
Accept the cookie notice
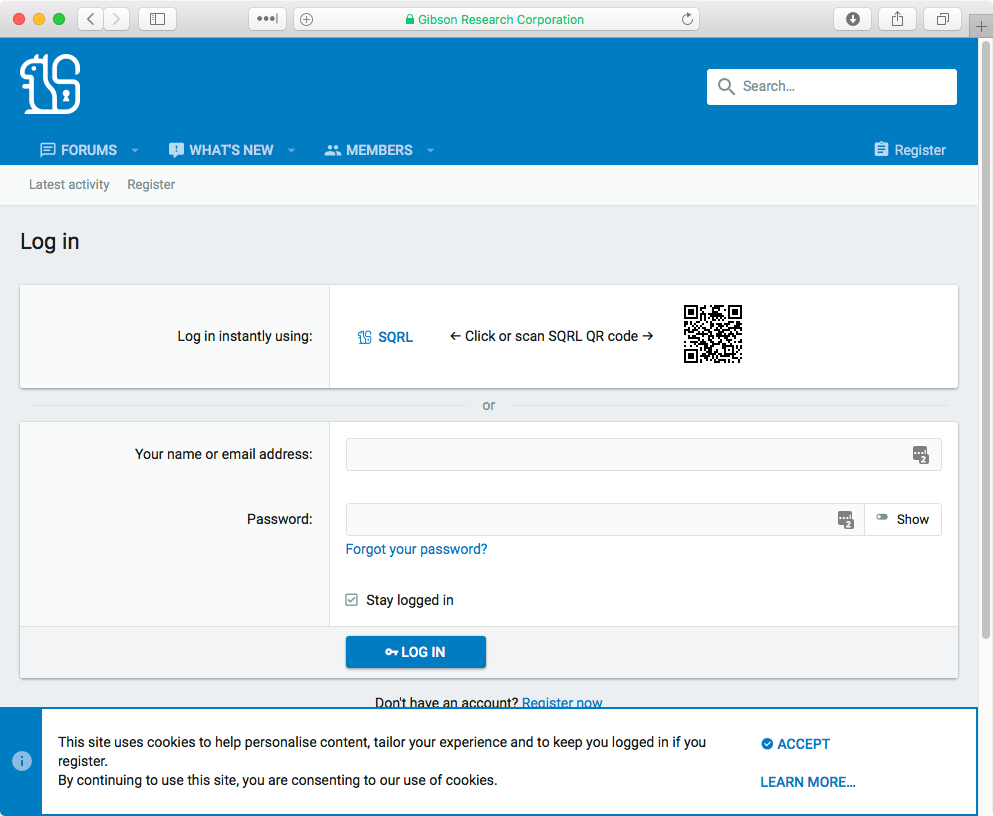[795, 744]
